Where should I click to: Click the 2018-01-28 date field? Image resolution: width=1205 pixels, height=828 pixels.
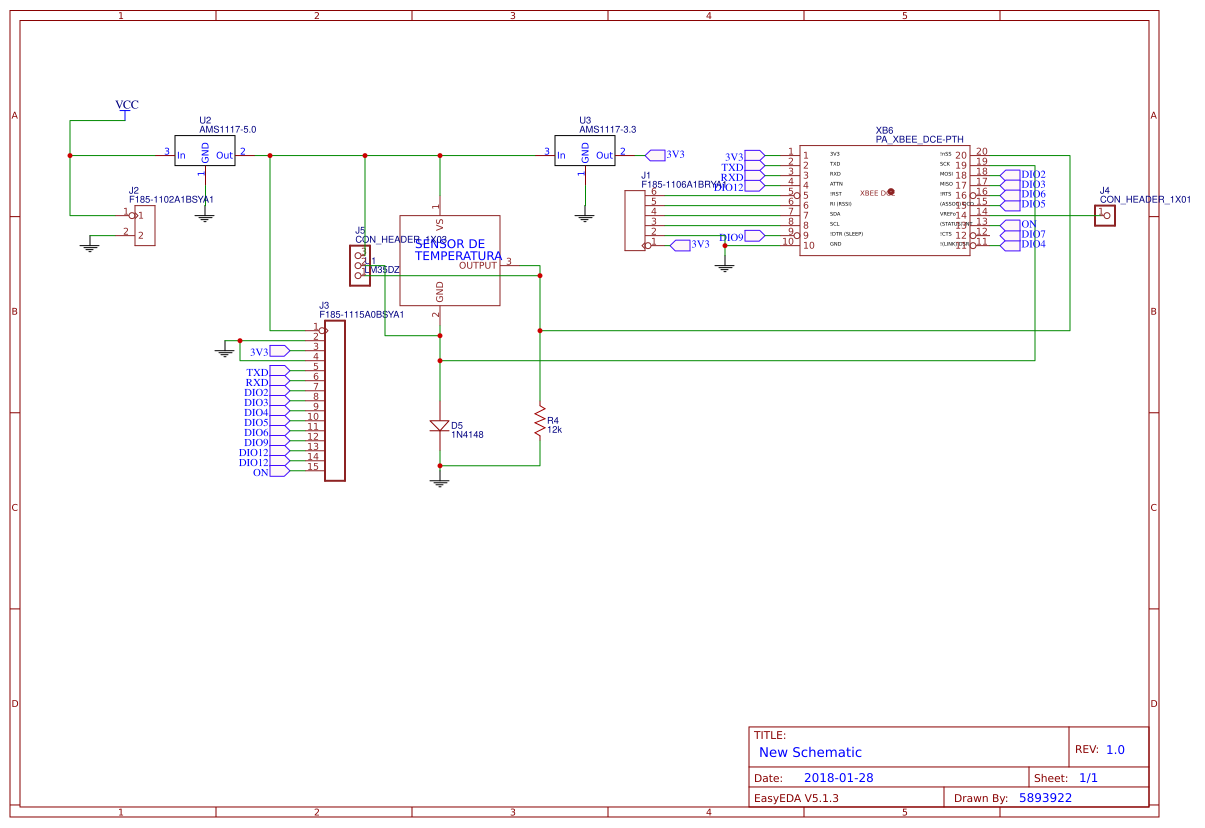point(839,777)
